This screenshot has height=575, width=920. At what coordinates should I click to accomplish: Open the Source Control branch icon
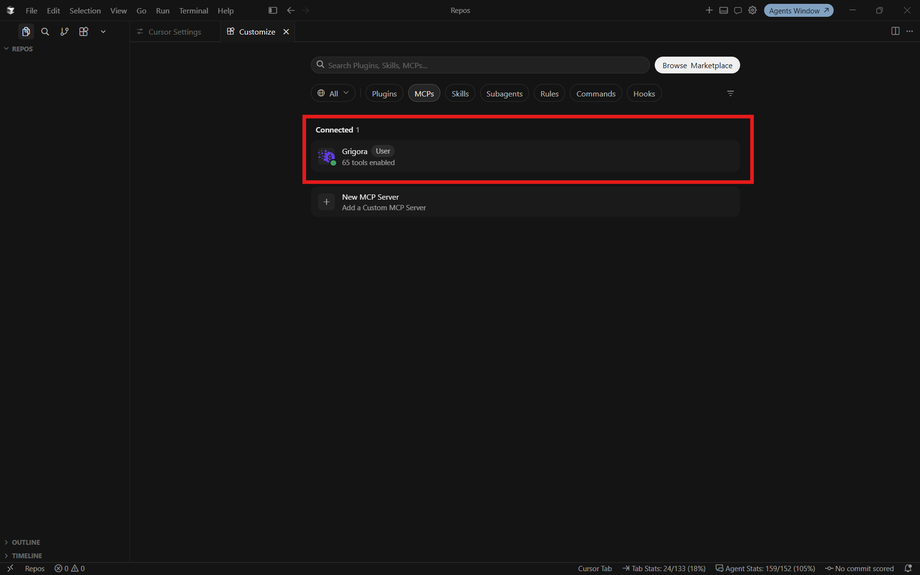tap(65, 32)
